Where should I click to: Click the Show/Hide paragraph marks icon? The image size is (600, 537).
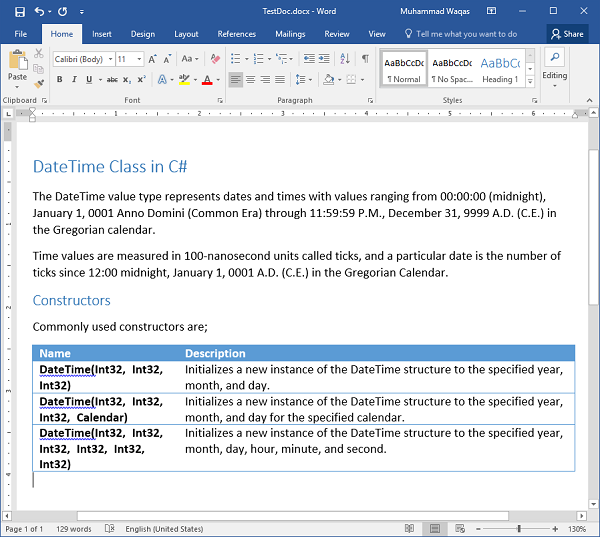click(365, 59)
